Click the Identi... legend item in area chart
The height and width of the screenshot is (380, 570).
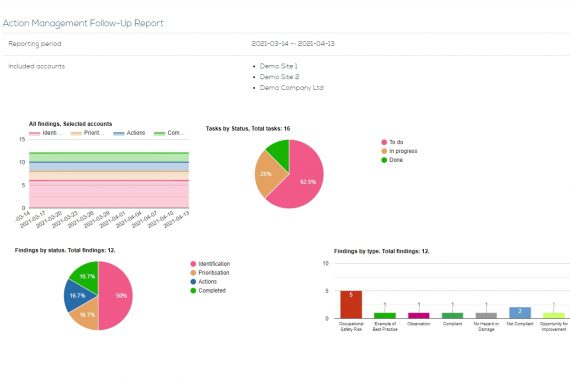[x=44, y=133]
